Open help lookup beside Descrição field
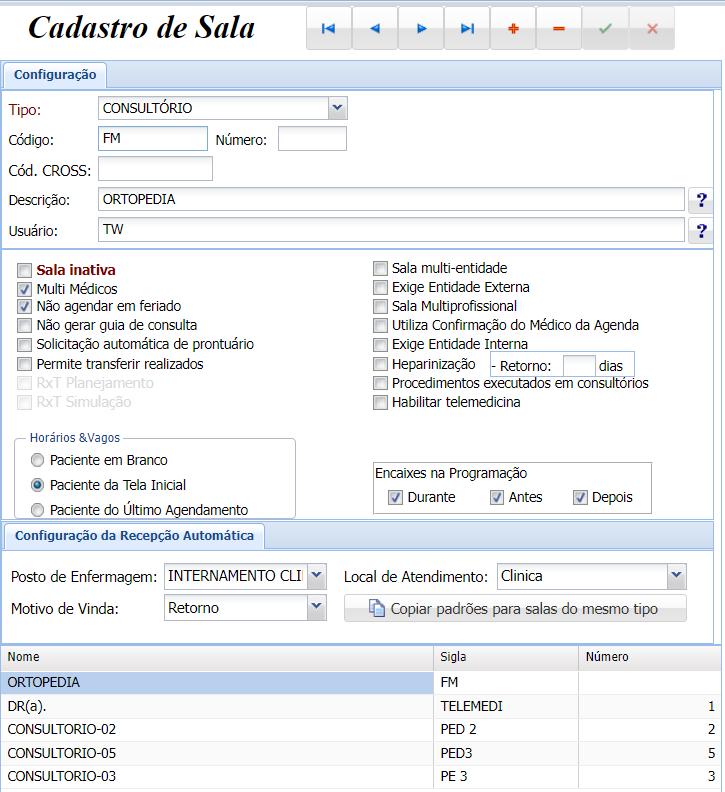The image size is (725, 792). pyautogui.click(x=701, y=200)
